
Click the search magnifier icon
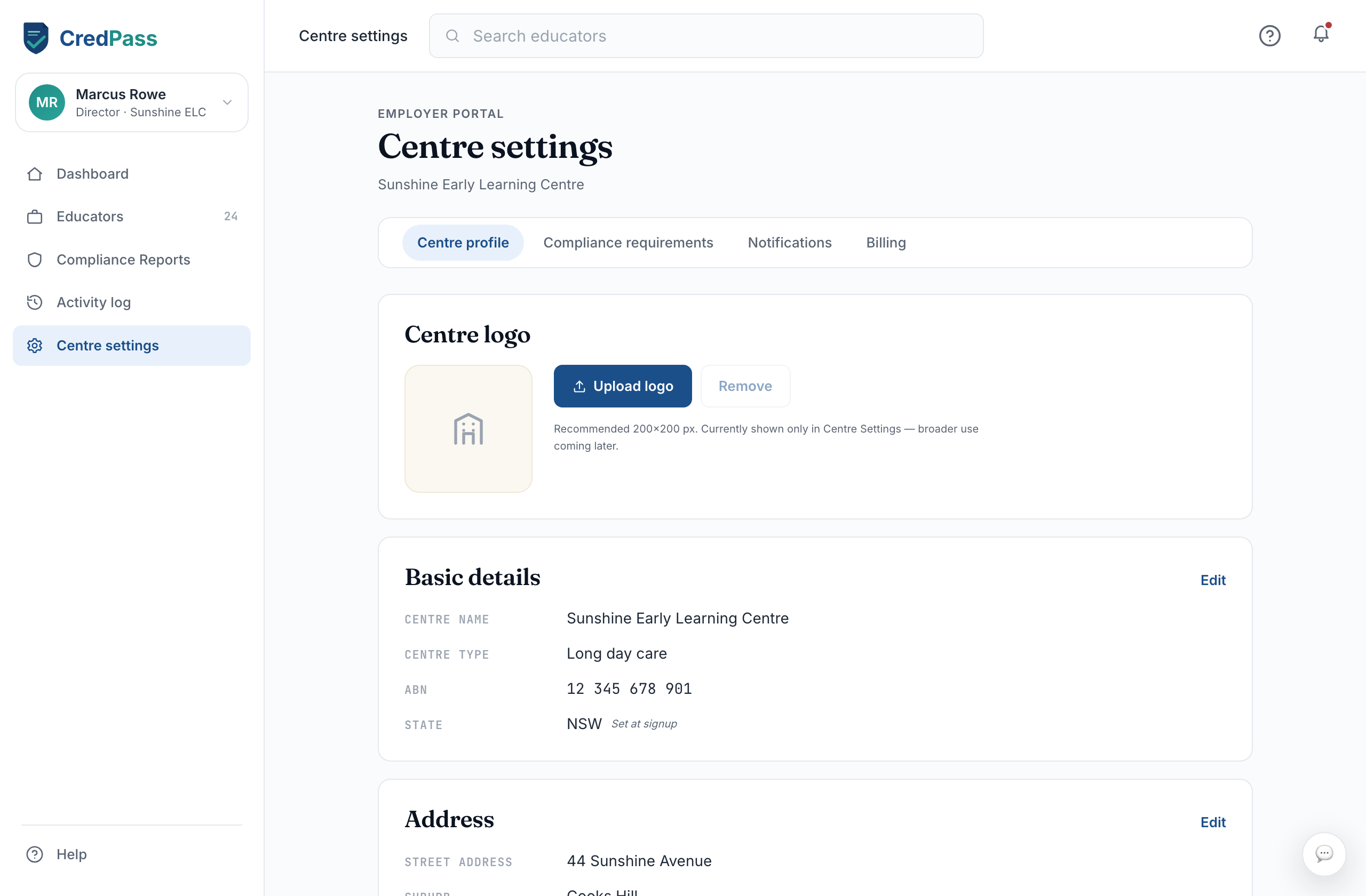(x=452, y=36)
